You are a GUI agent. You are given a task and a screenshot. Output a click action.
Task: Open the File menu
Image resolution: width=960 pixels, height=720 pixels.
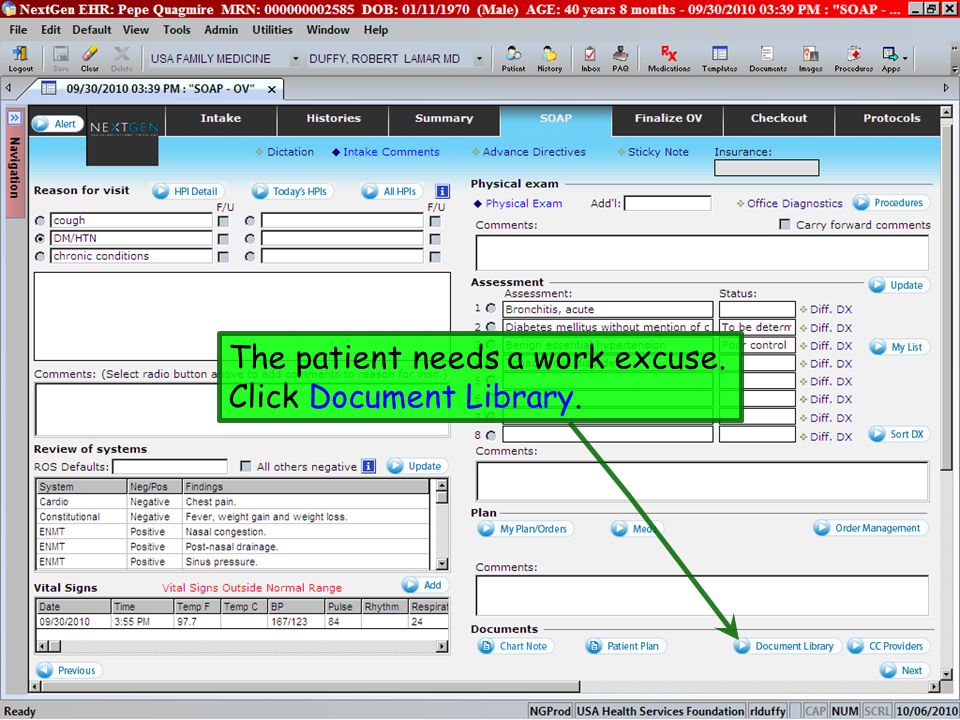(18, 29)
